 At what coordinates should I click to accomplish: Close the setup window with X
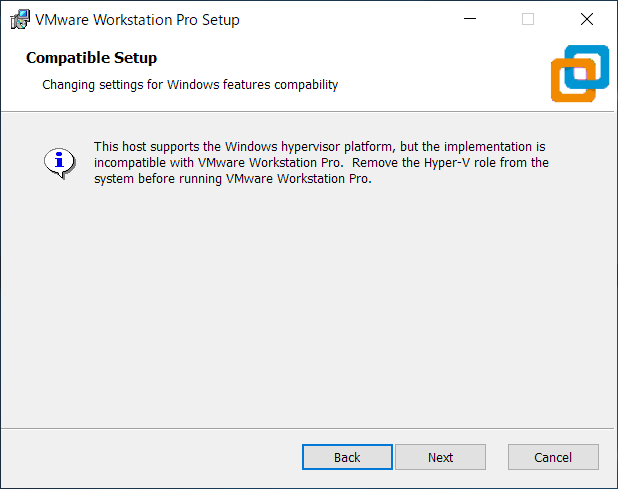pos(587,19)
